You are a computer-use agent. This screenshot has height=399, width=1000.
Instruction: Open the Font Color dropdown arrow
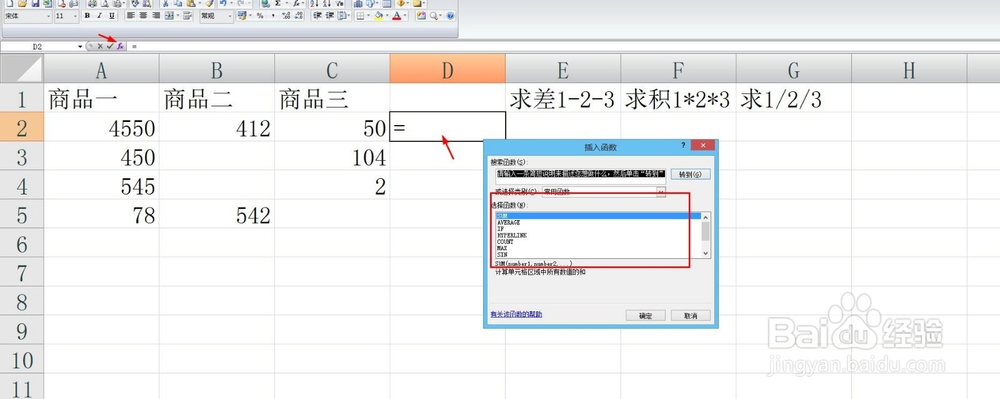coord(405,15)
